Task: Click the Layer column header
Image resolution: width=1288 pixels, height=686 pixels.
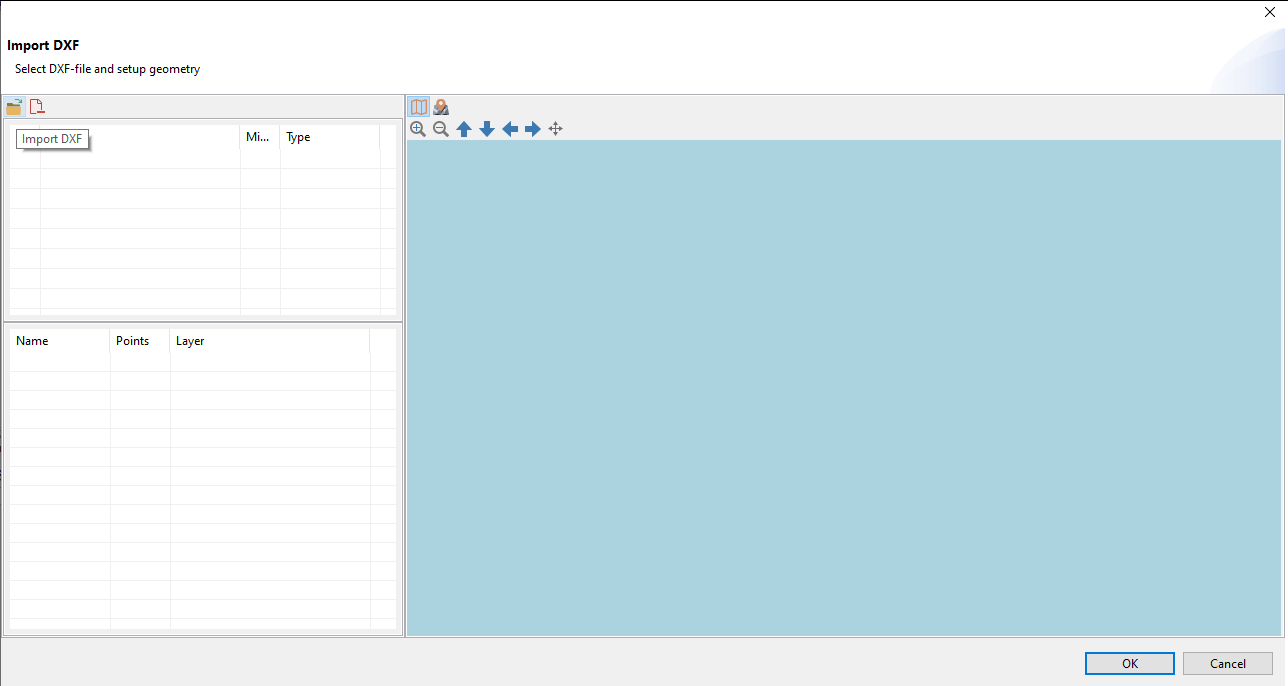Action: click(x=270, y=341)
